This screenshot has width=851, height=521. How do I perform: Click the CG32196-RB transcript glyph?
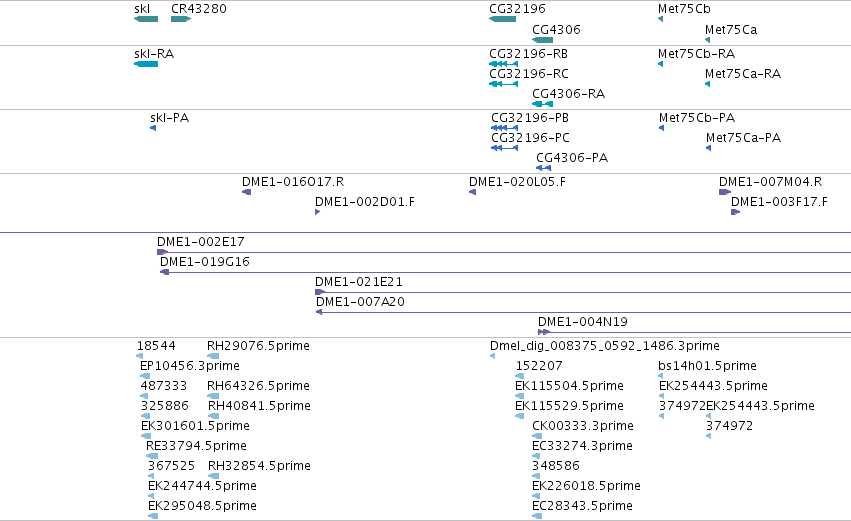(504, 64)
